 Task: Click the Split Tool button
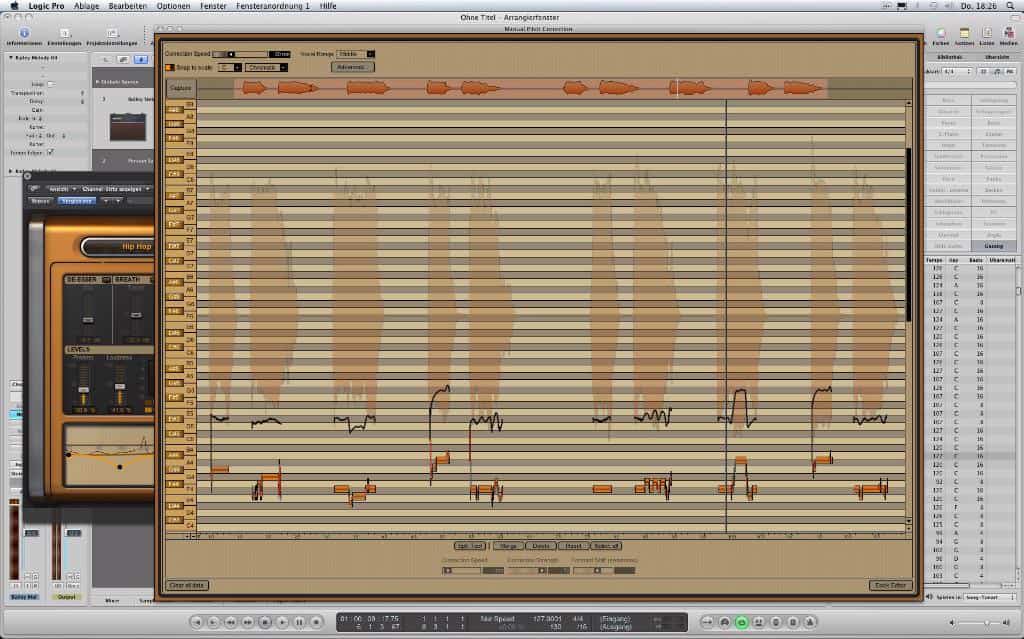tap(470, 546)
